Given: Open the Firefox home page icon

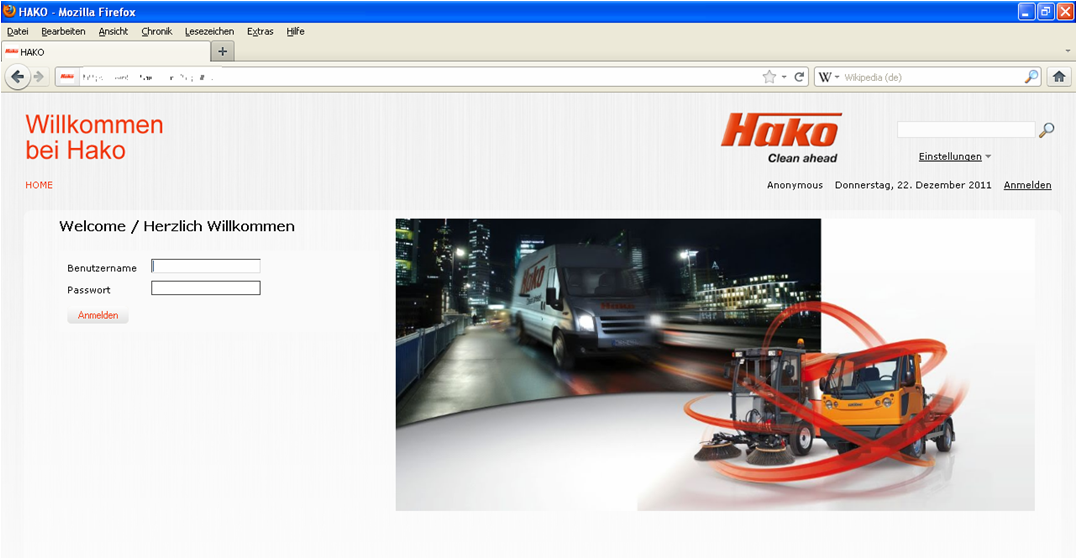Looking at the screenshot, I should tap(1058, 77).
